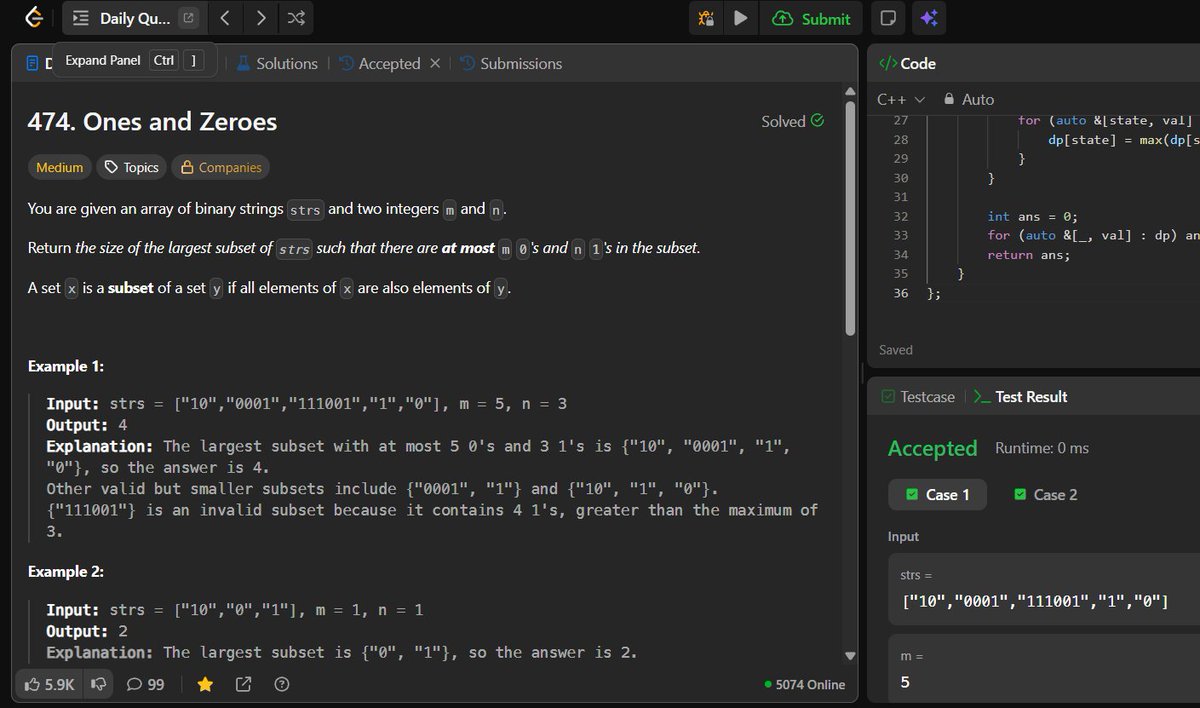Dislike the problem with thumbs down

click(x=99, y=684)
